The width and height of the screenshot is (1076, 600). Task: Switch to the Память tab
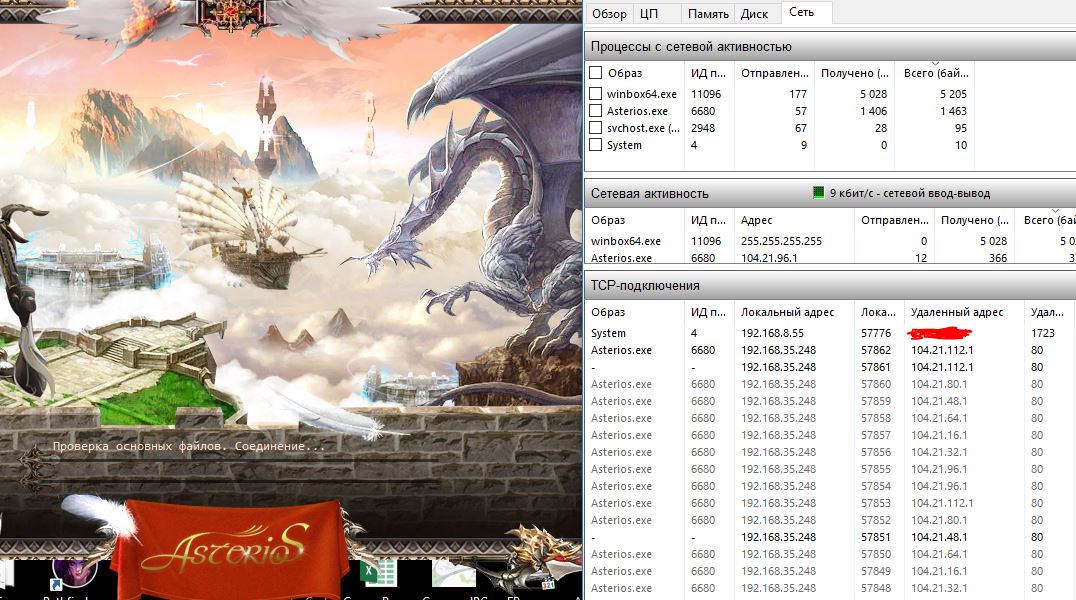pyautogui.click(x=708, y=14)
